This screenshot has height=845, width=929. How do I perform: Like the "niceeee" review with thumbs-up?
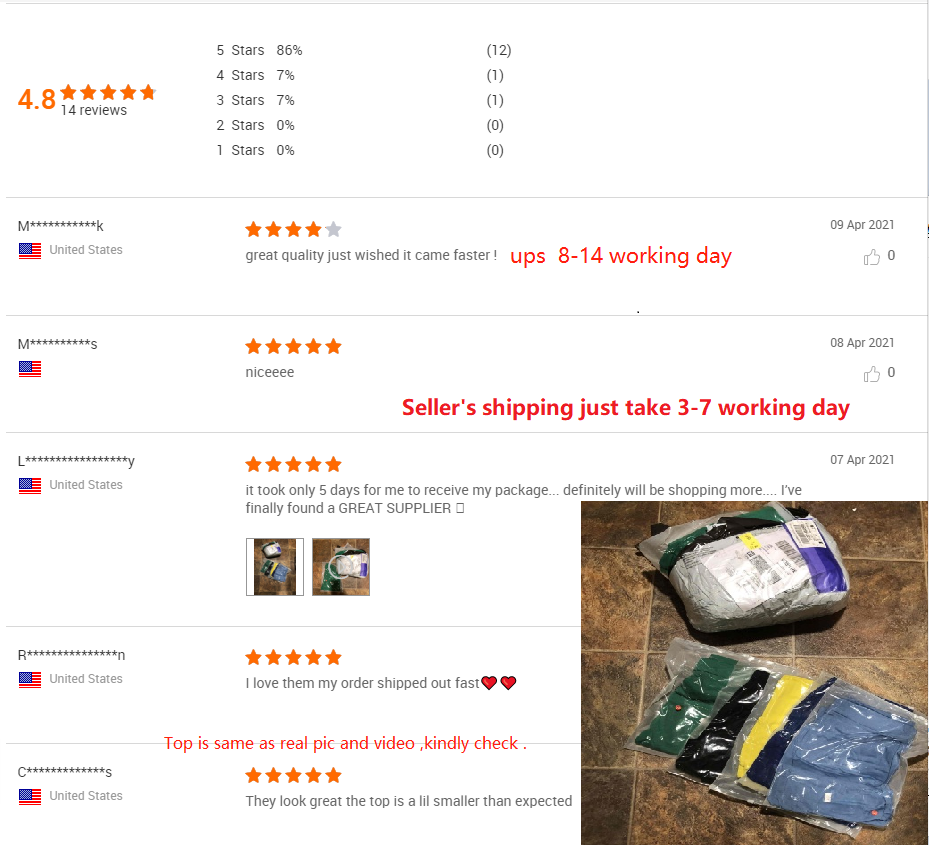point(872,374)
